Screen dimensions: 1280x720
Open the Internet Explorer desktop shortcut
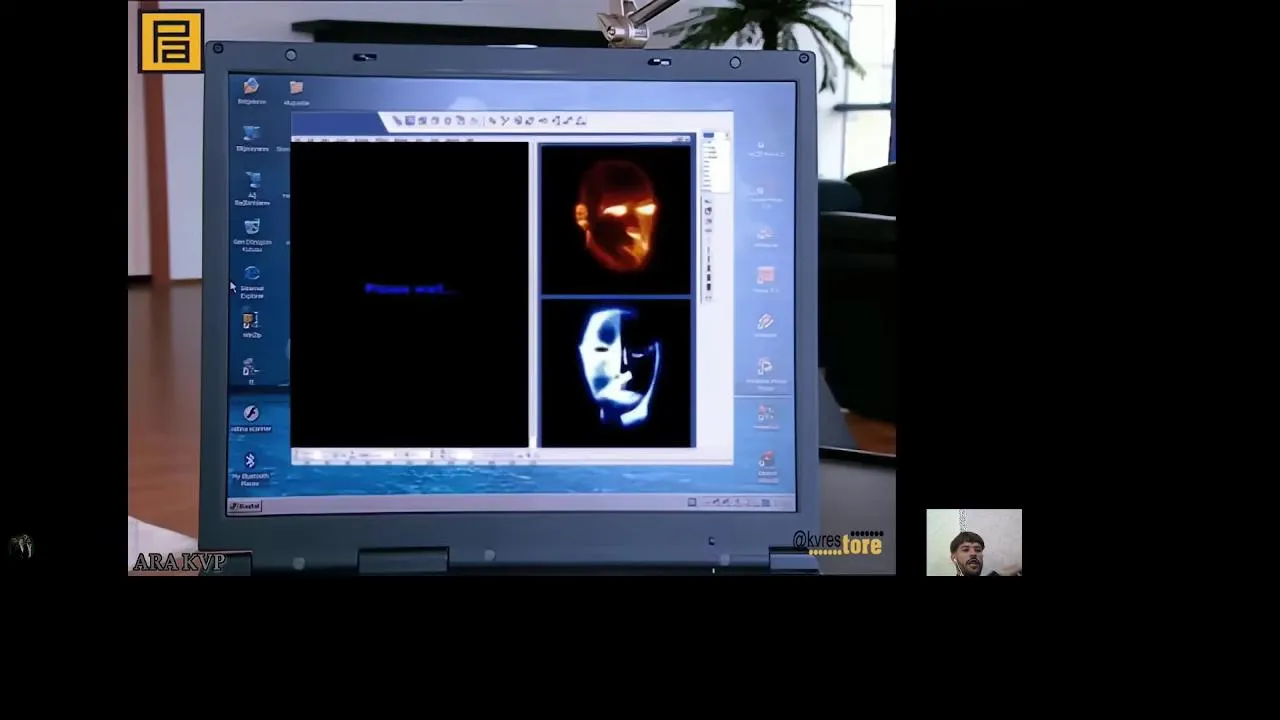[x=252, y=282]
